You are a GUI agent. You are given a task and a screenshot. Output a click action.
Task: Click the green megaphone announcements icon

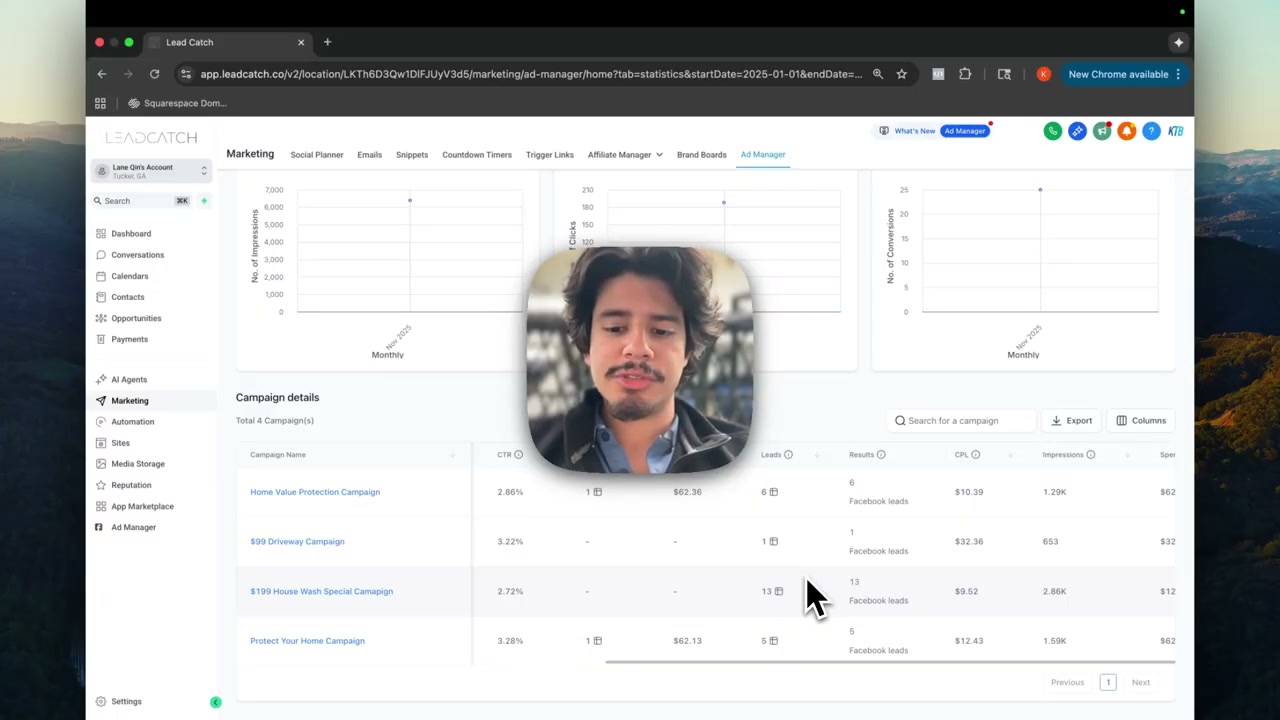pos(1102,131)
